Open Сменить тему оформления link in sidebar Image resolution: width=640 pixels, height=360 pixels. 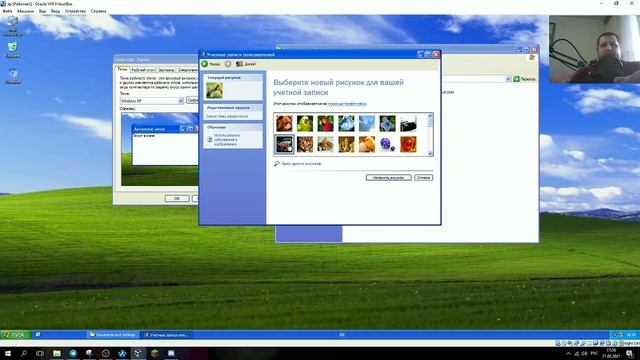pos(227,116)
